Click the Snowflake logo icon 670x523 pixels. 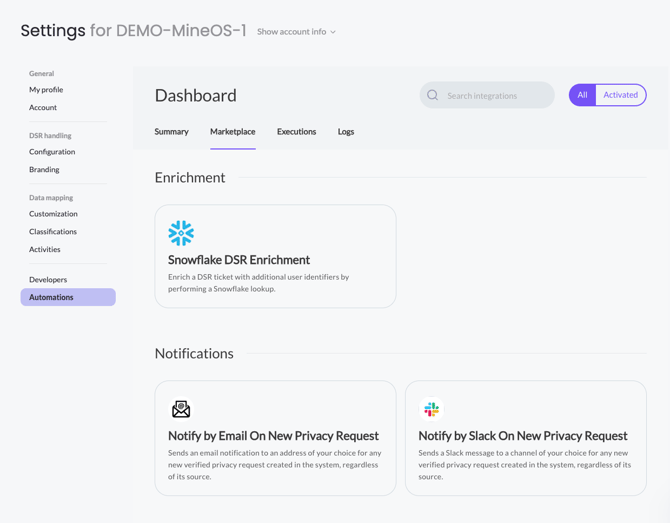click(181, 233)
